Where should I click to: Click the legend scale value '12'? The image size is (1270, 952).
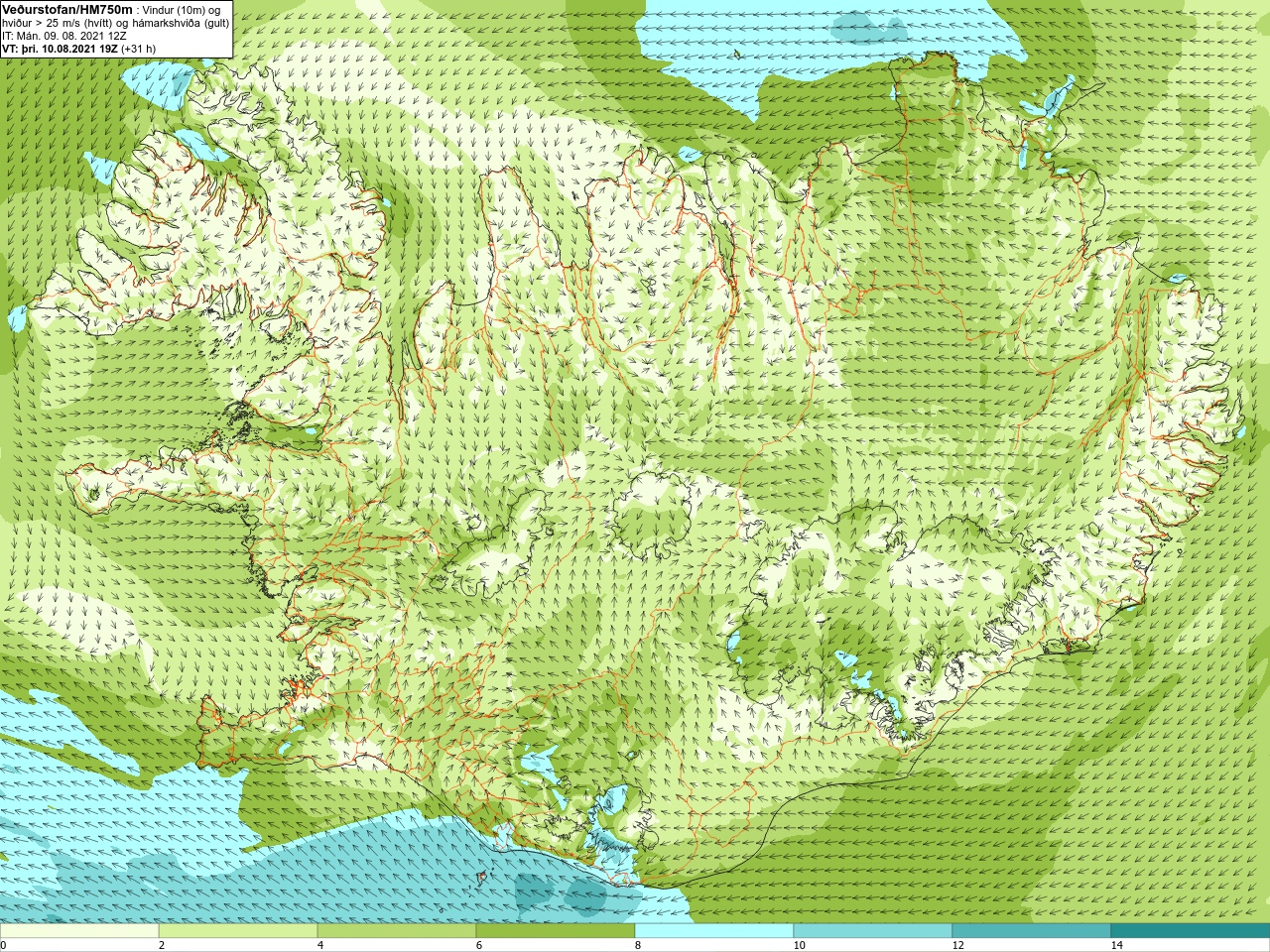pyautogui.click(x=957, y=945)
